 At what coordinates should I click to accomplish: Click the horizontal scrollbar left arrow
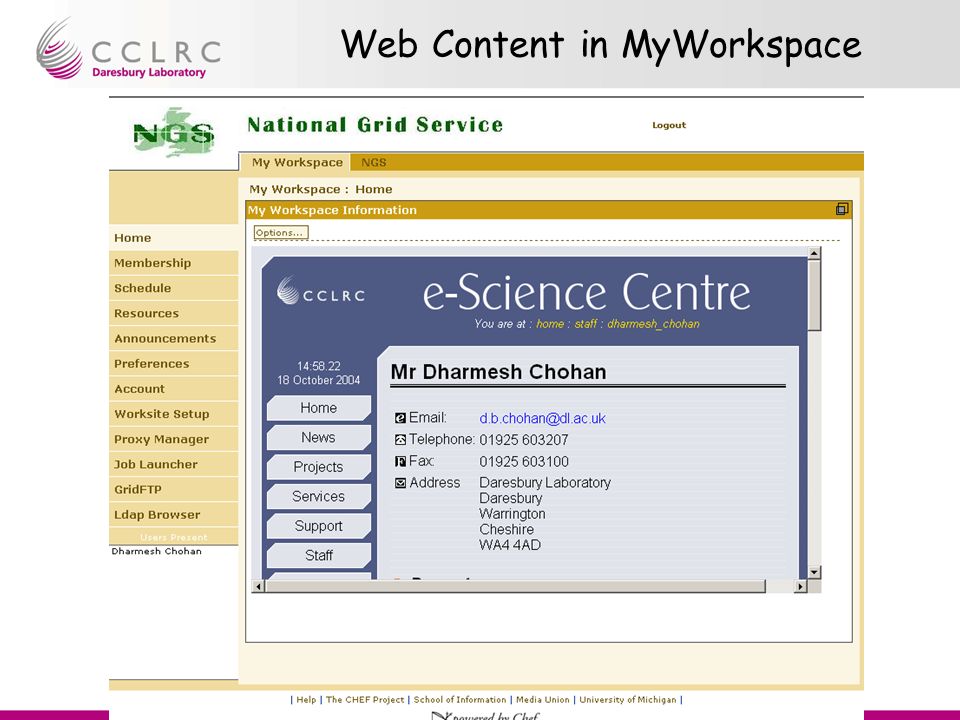pos(258,587)
